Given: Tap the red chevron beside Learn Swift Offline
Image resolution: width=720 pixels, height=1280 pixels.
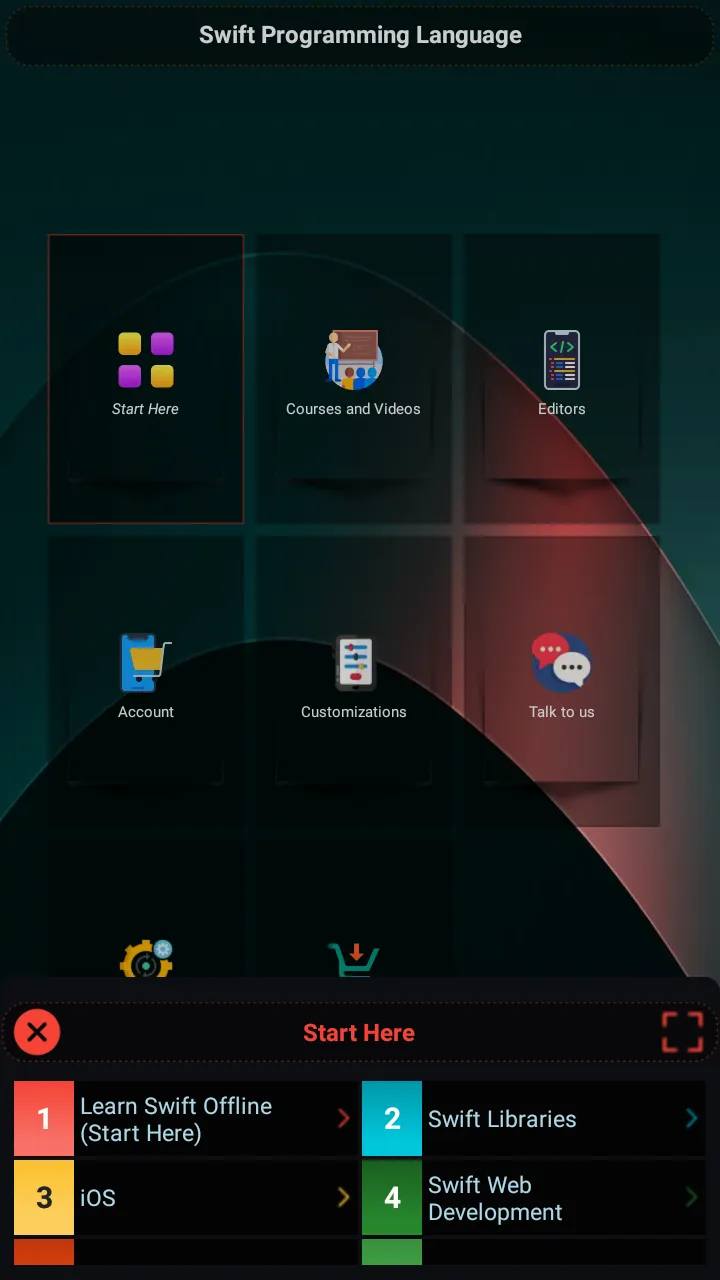Looking at the screenshot, I should coord(344,1118).
